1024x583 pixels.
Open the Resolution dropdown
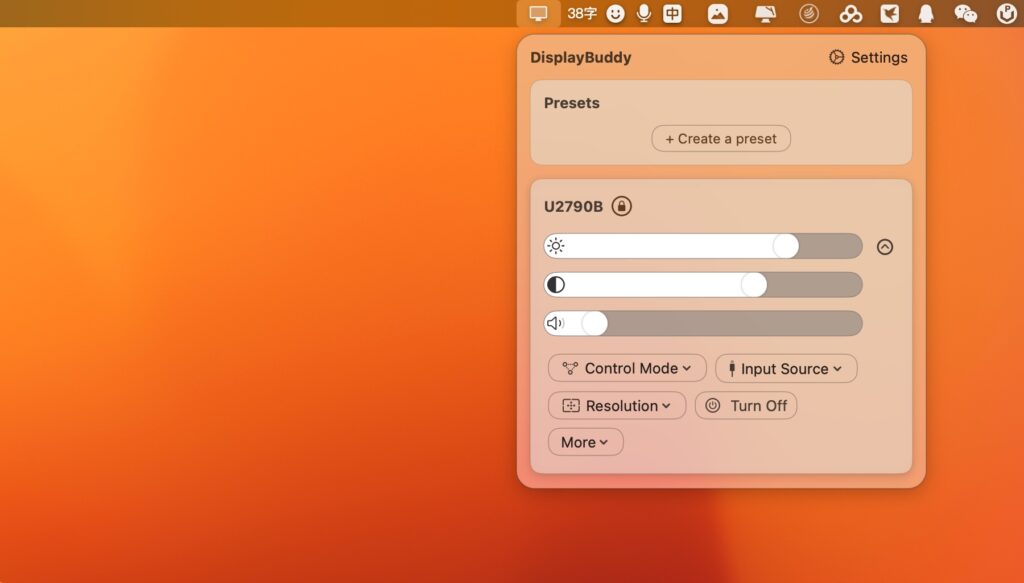click(x=616, y=405)
